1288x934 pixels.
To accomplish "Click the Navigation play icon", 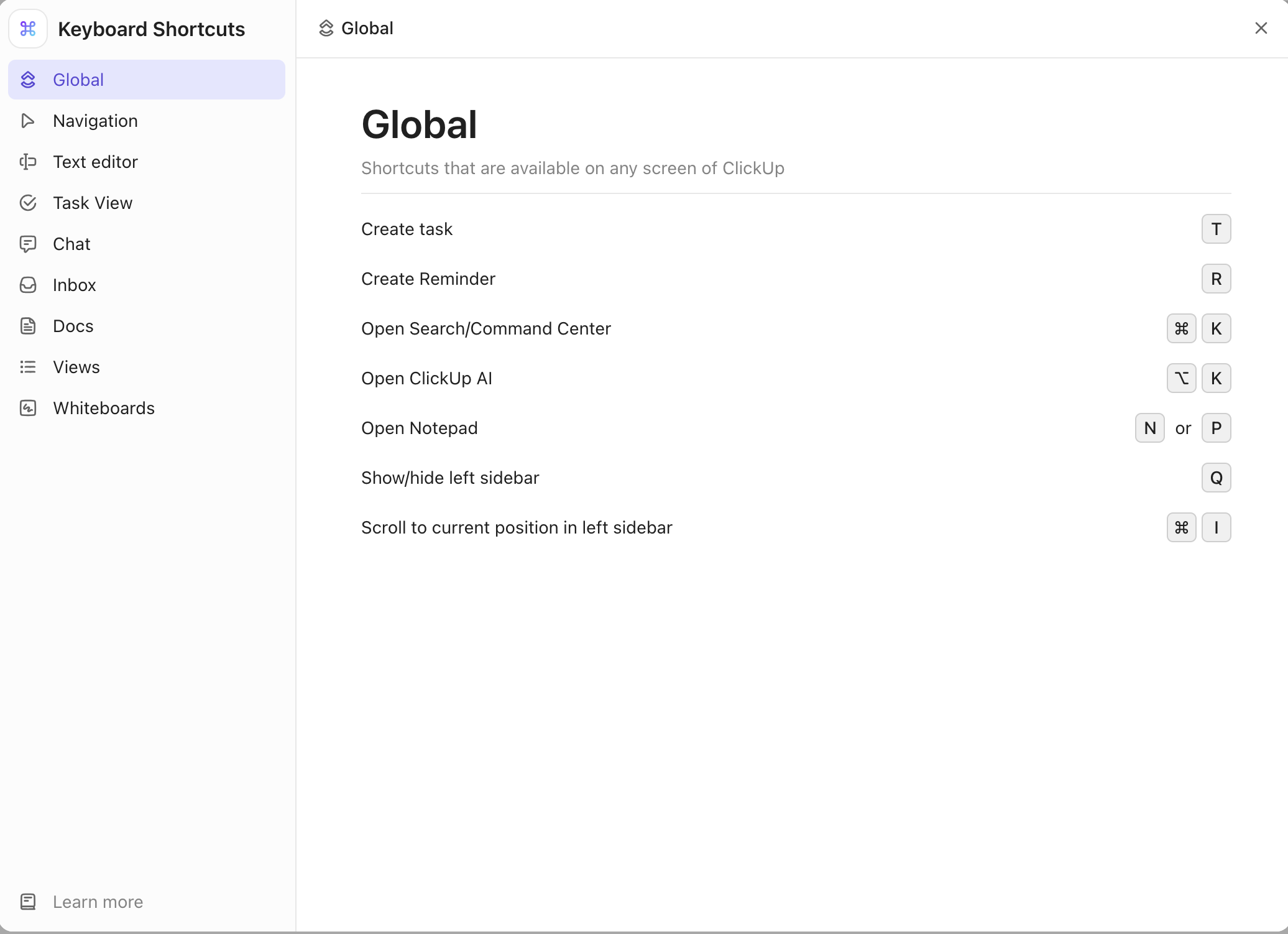I will tap(28, 121).
